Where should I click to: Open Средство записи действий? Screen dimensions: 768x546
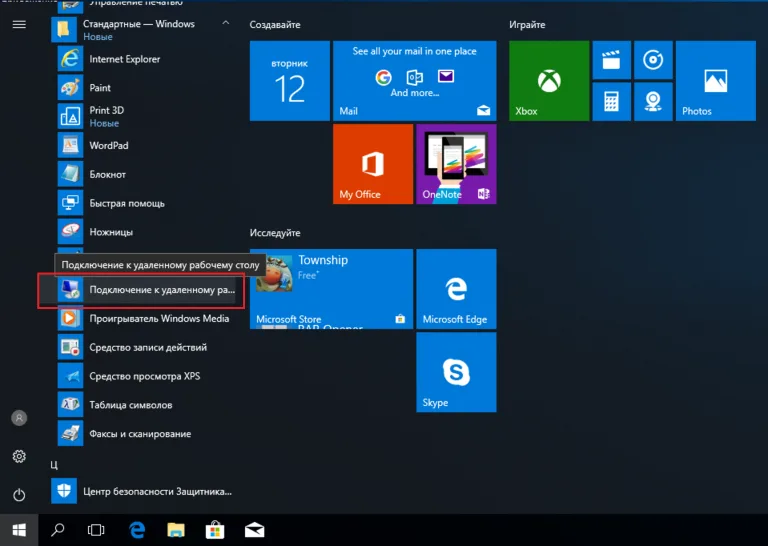pyautogui.click(x=144, y=348)
